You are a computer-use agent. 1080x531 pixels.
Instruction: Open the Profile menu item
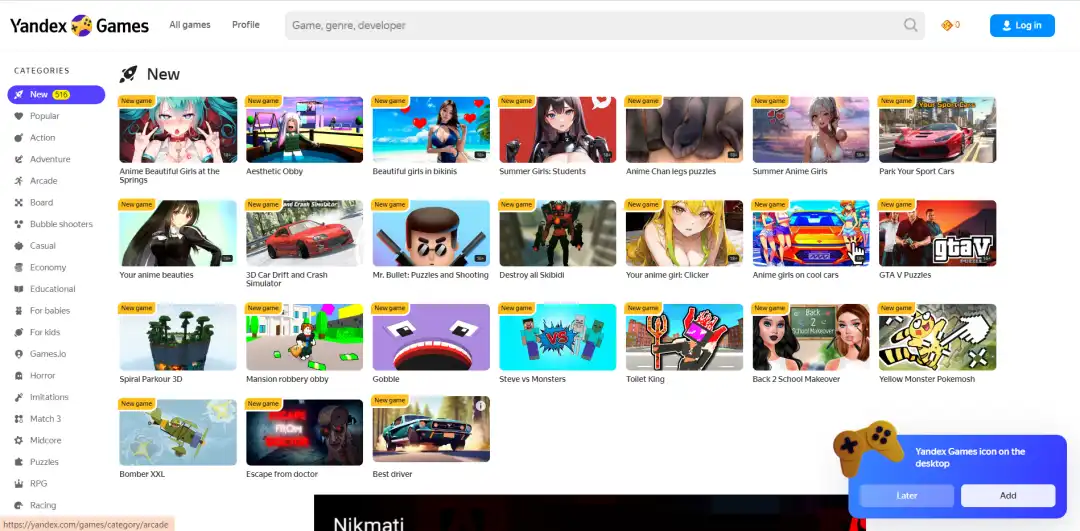pos(246,25)
